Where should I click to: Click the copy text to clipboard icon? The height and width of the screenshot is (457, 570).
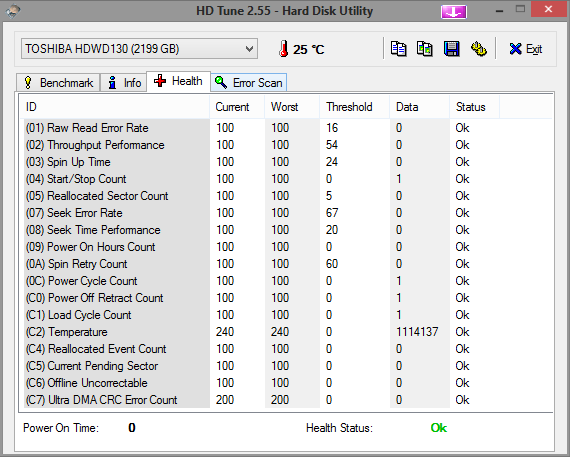point(398,49)
